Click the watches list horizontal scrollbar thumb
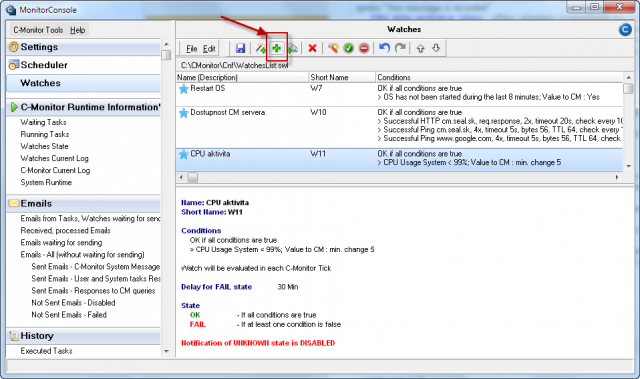 point(193,177)
